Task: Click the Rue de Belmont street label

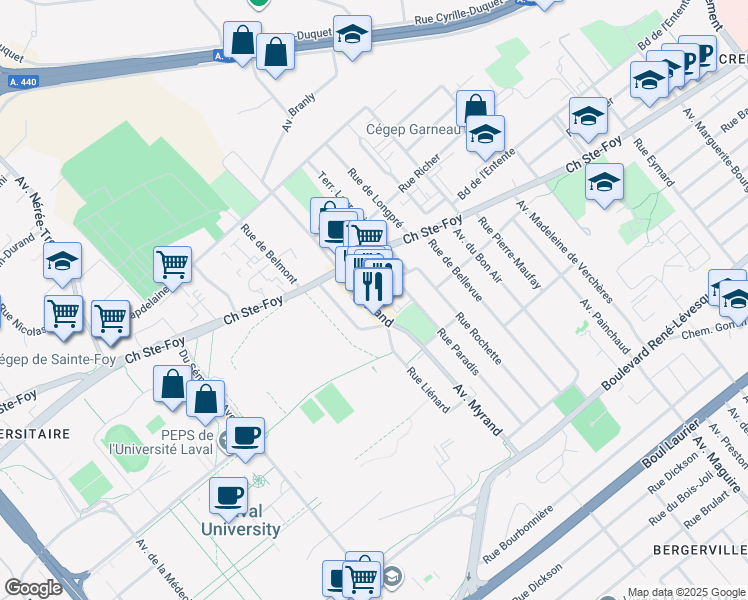Action: [x=269, y=254]
